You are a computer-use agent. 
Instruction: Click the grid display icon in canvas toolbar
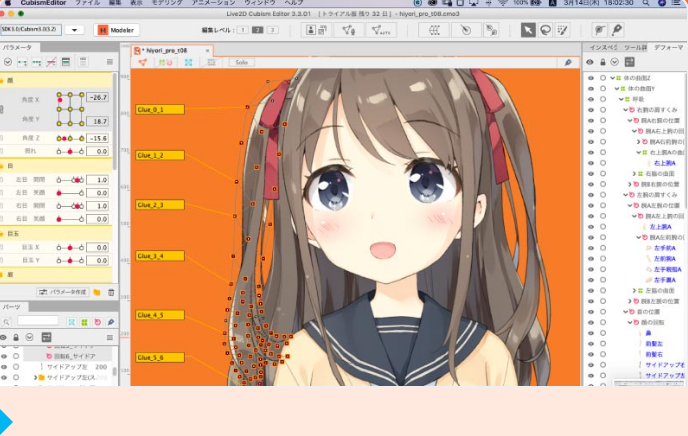(211, 62)
